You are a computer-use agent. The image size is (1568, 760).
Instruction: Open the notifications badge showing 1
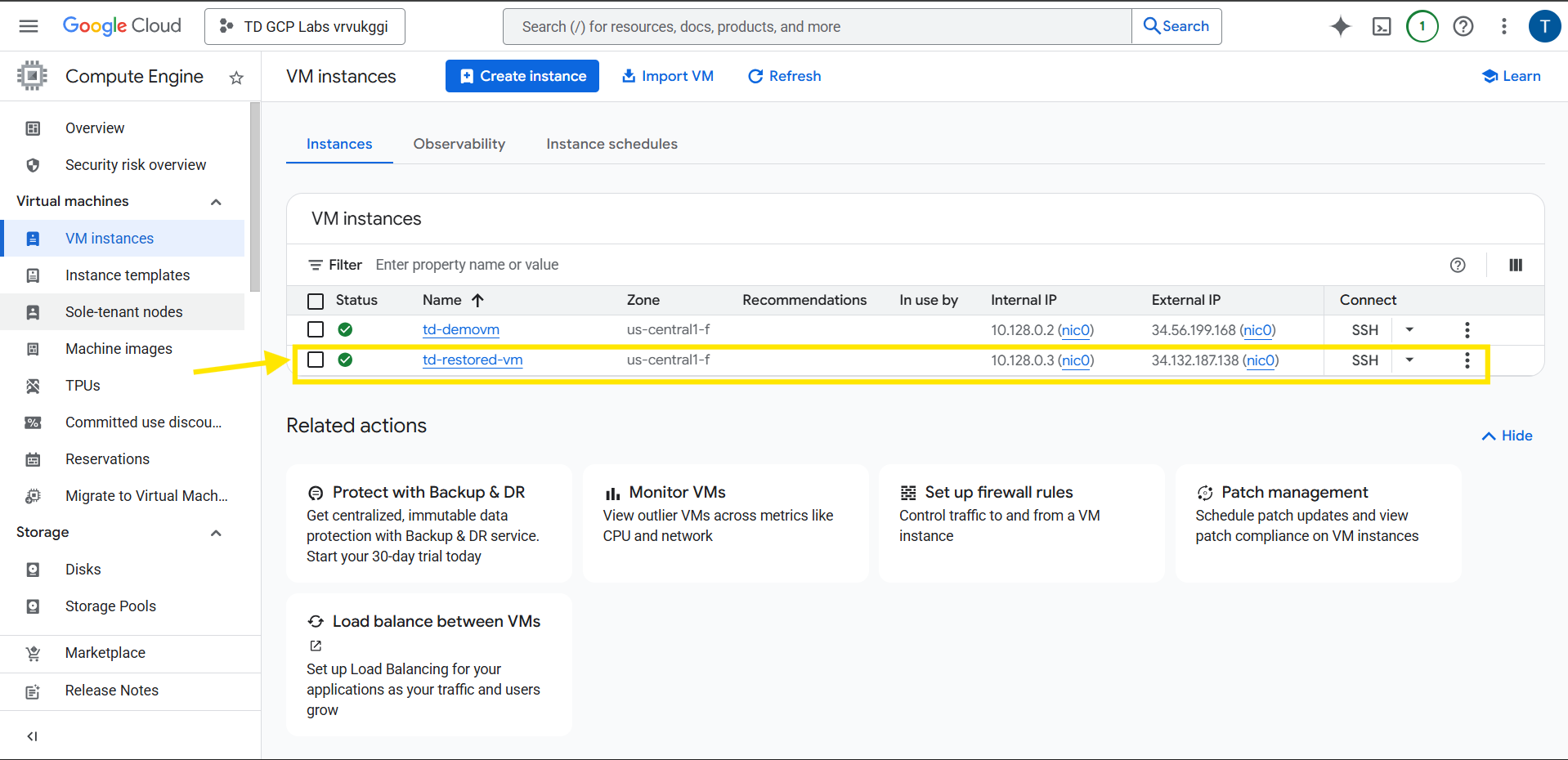[1422, 27]
